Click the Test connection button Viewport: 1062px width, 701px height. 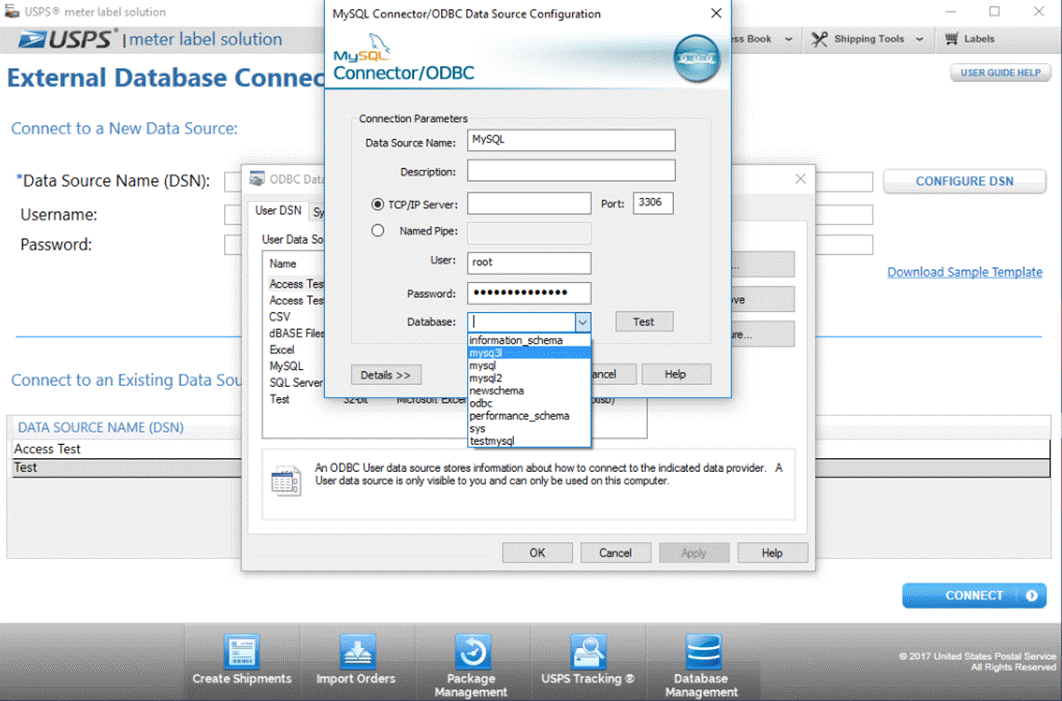point(644,322)
